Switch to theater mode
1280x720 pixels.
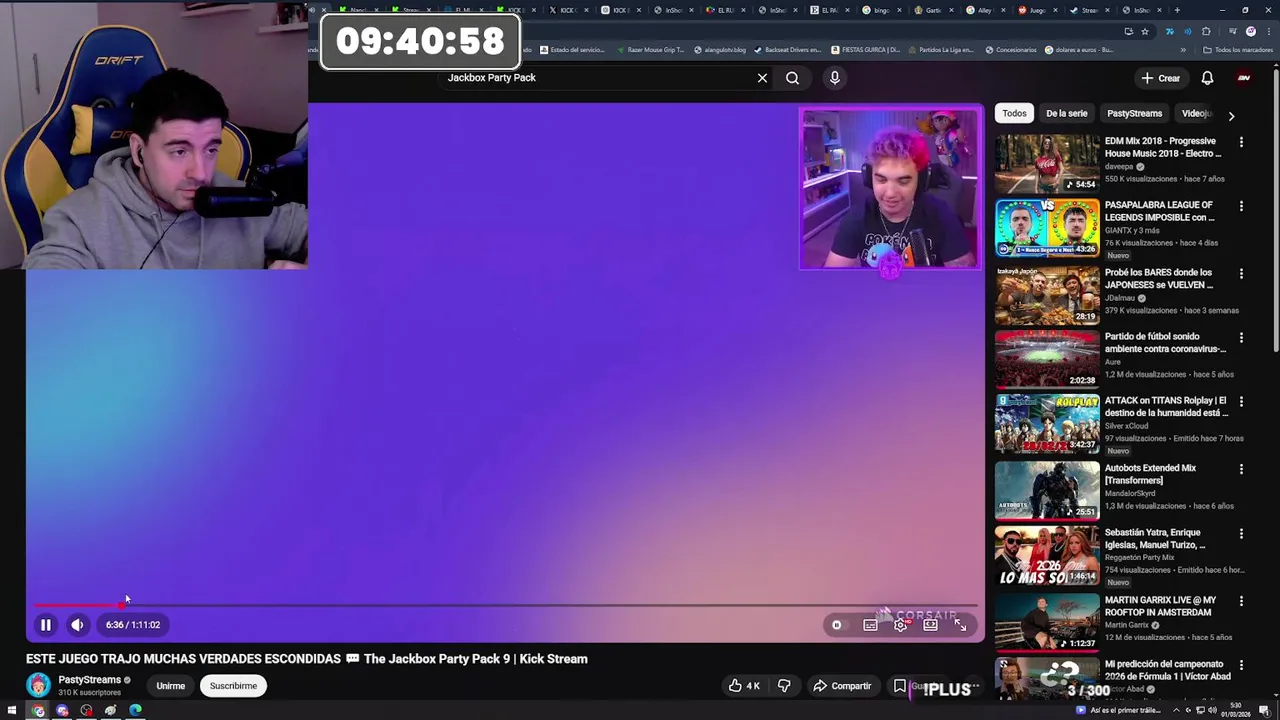point(930,625)
